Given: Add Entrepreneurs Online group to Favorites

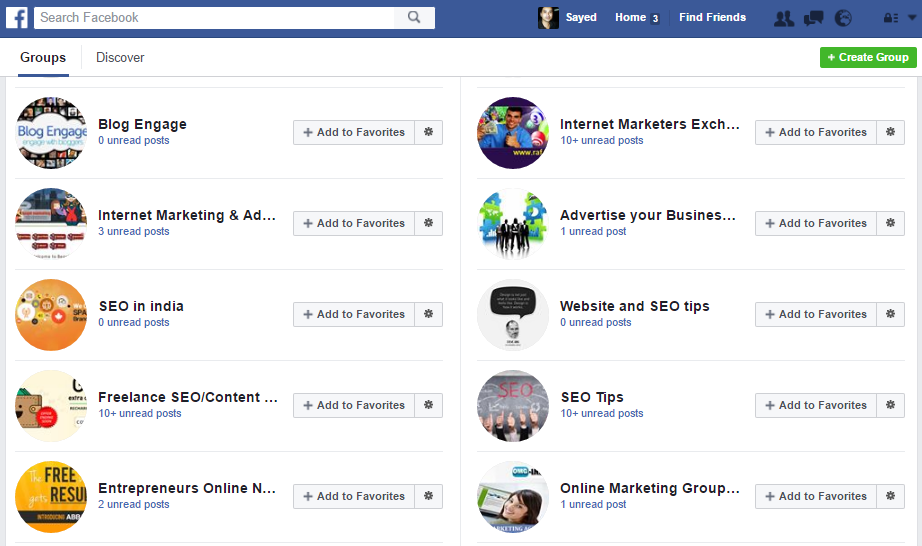Looking at the screenshot, I should click(354, 496).
